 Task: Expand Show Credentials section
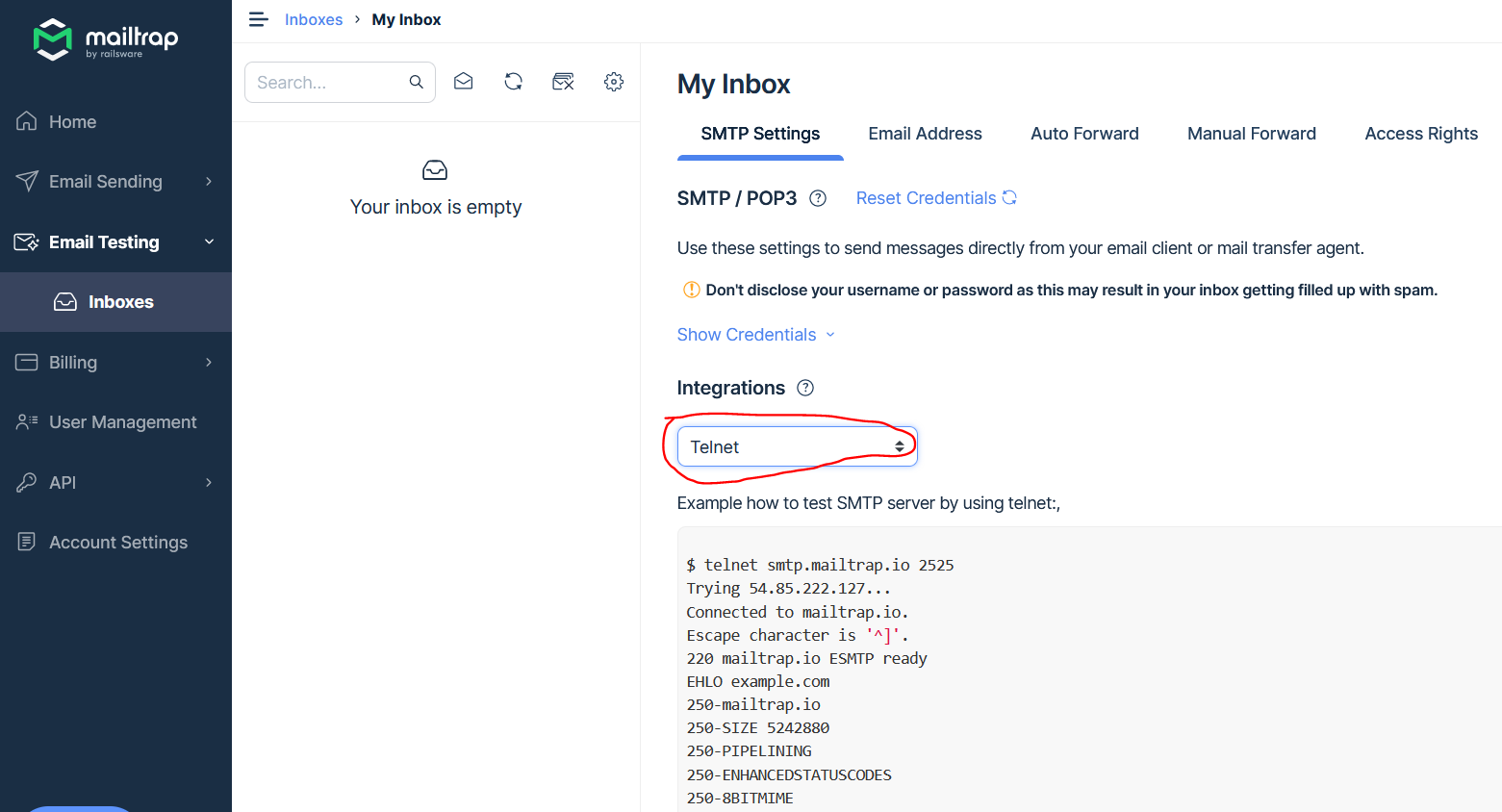(756, 335)
